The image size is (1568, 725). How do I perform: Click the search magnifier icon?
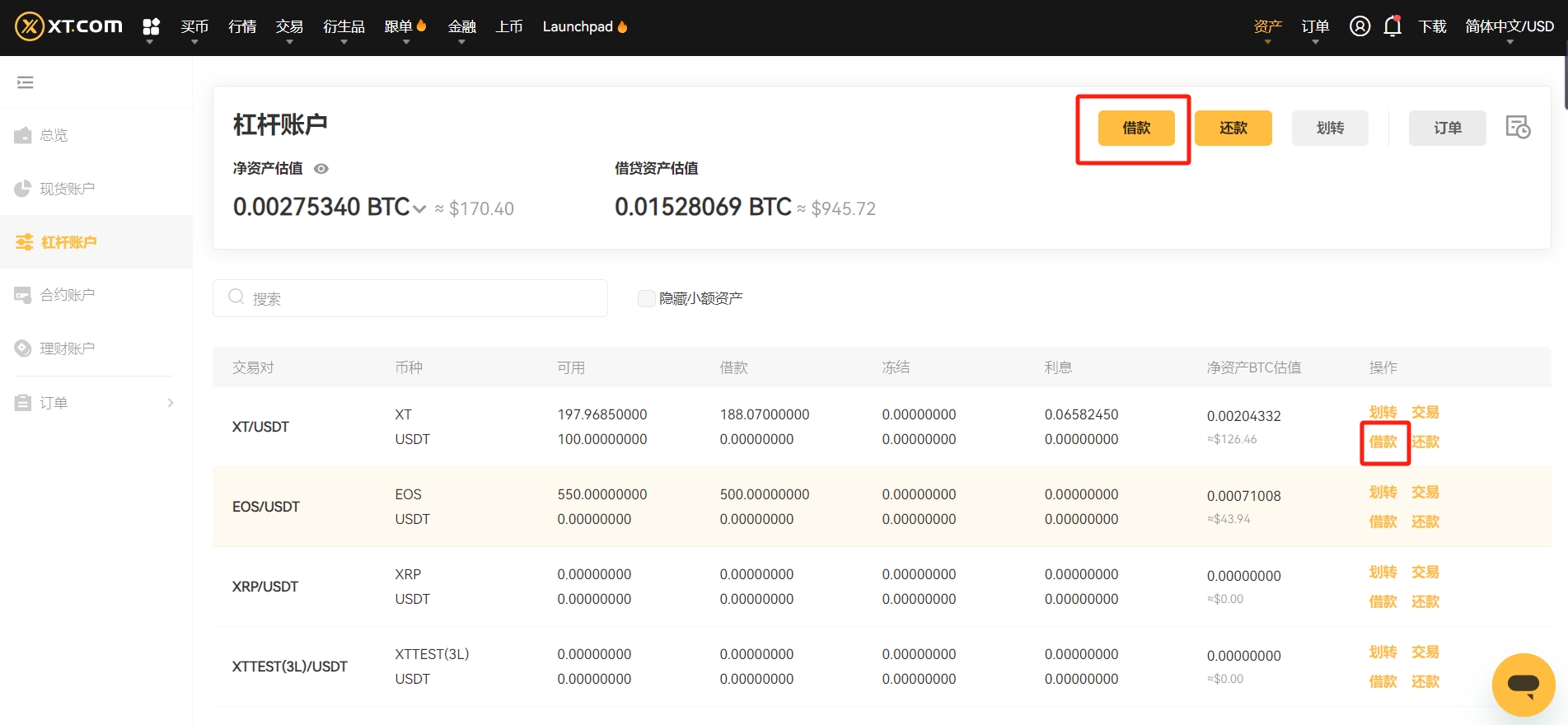[236, 297]
